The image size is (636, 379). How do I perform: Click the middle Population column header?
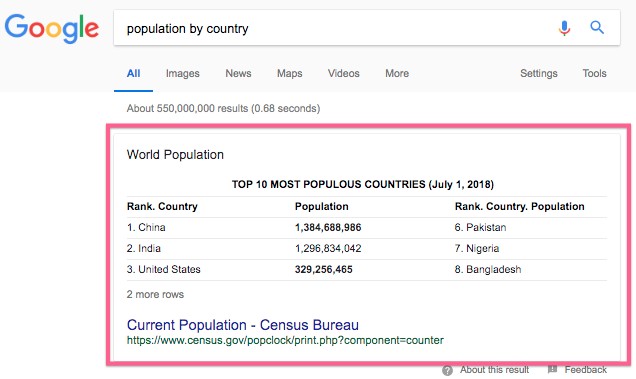click(322, 207)
